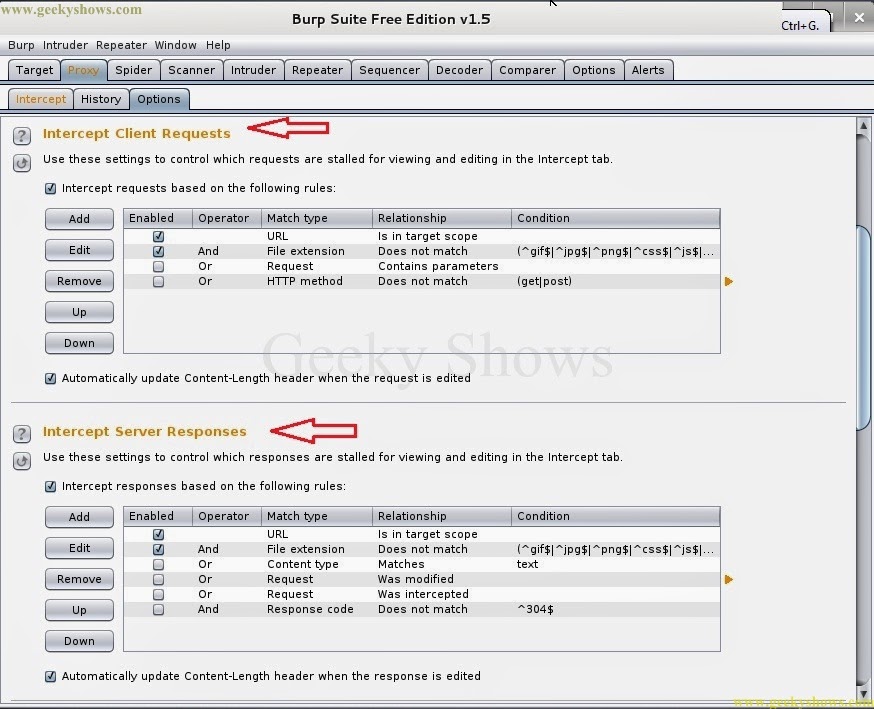Select the 'text' condition cell in responses

coord(615,565)
